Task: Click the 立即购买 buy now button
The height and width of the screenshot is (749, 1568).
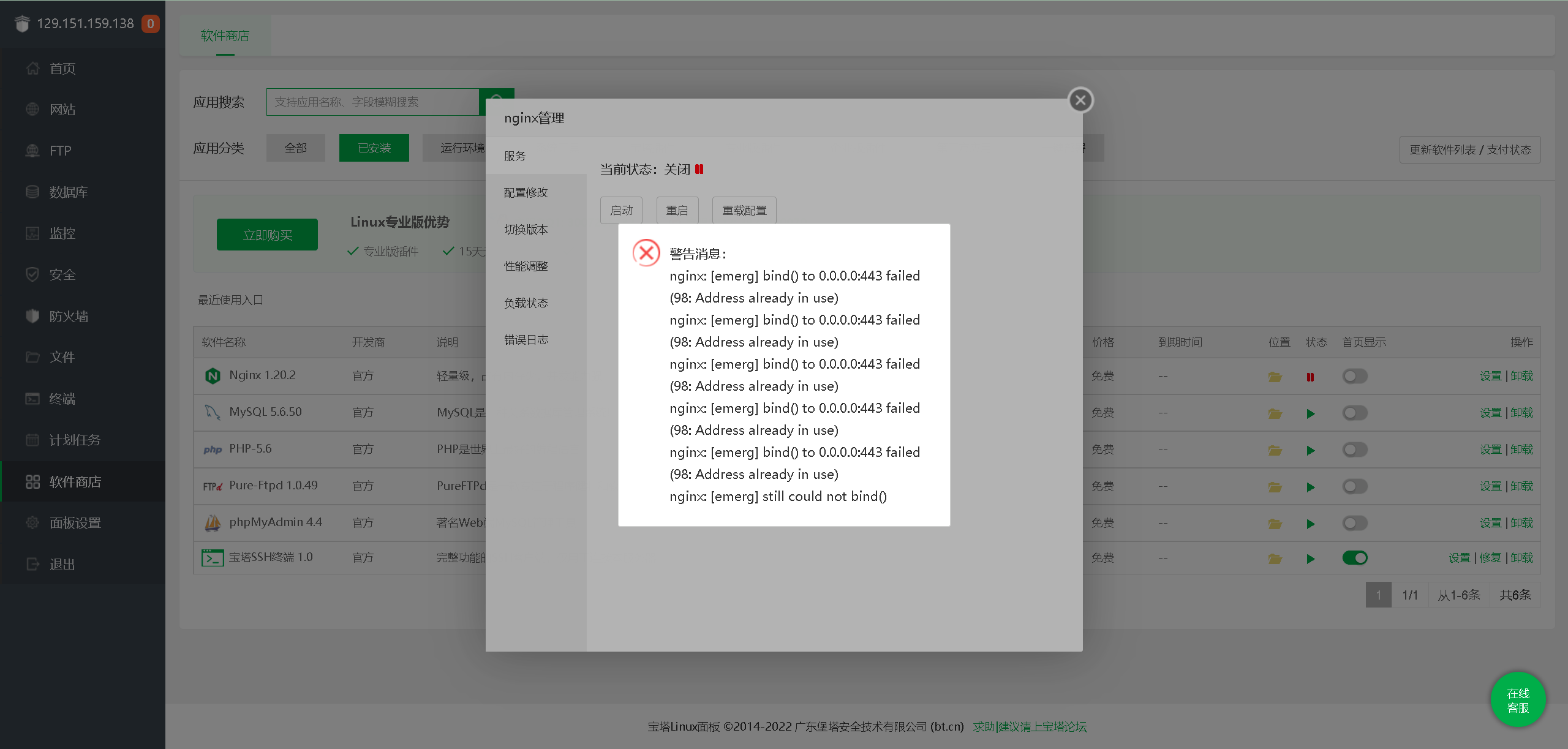Action: click(x=267, y=235)
